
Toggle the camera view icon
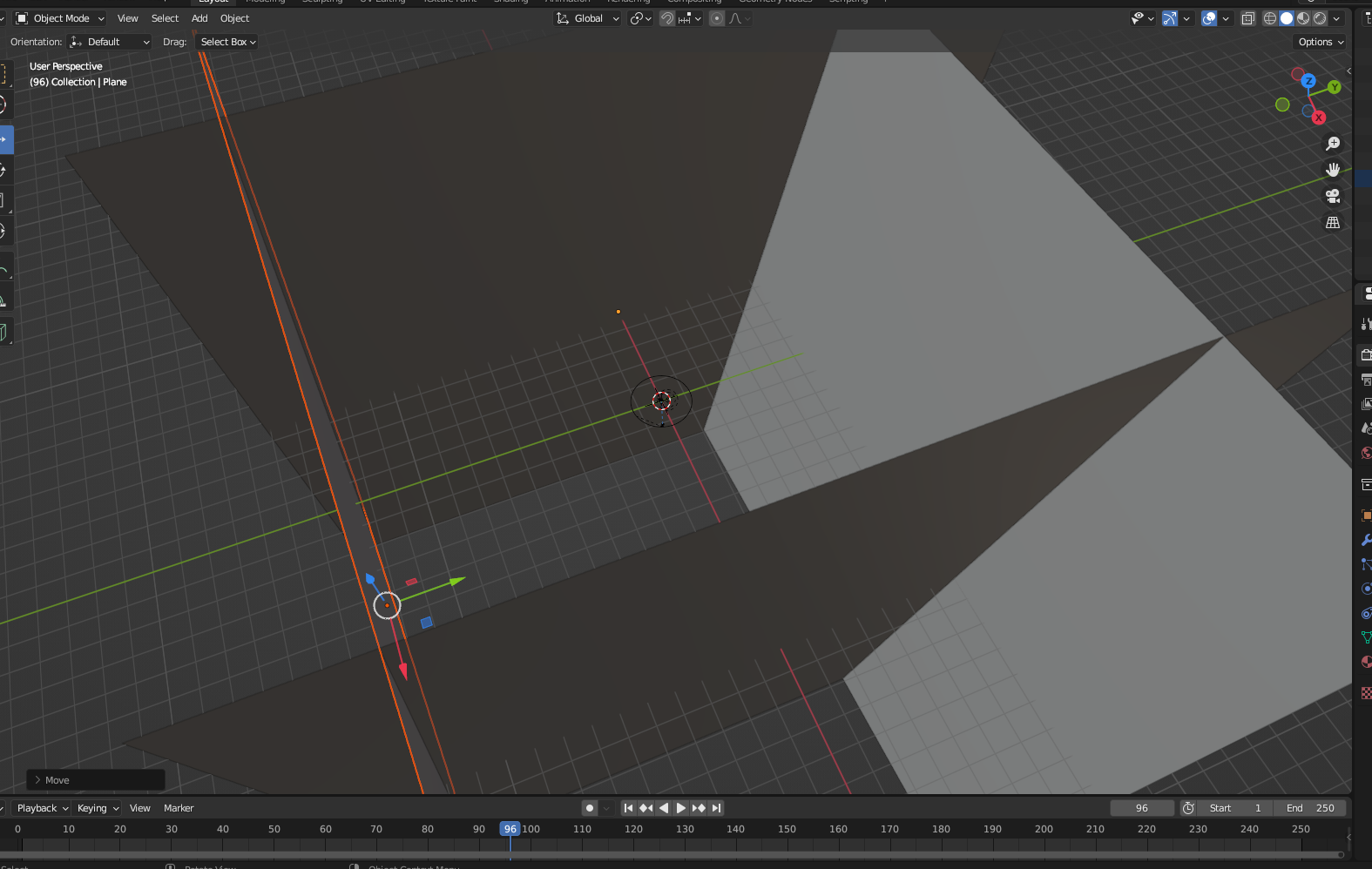pyautogui.click(x=1333, y=196)
